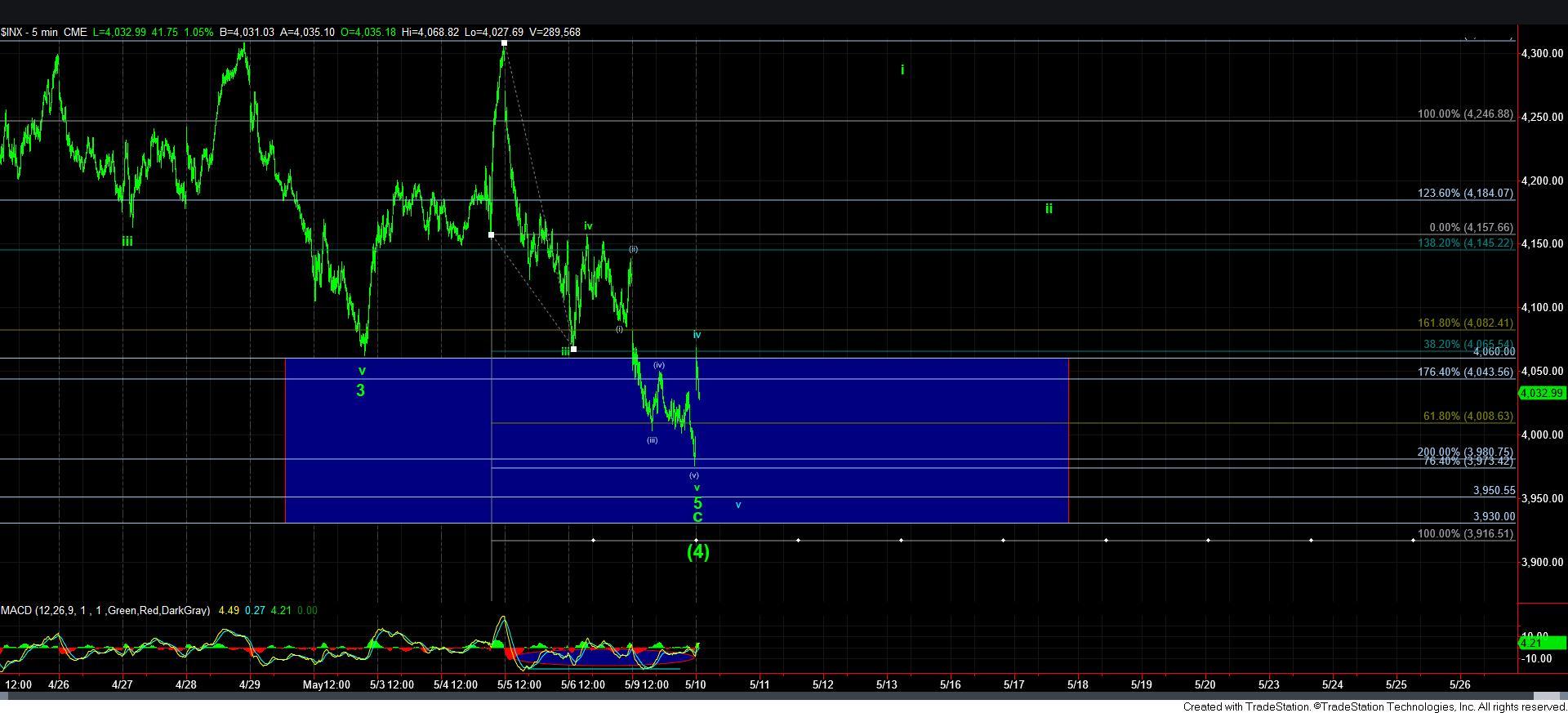Click the 5/5 12:00 time axis label

[518, 685]
